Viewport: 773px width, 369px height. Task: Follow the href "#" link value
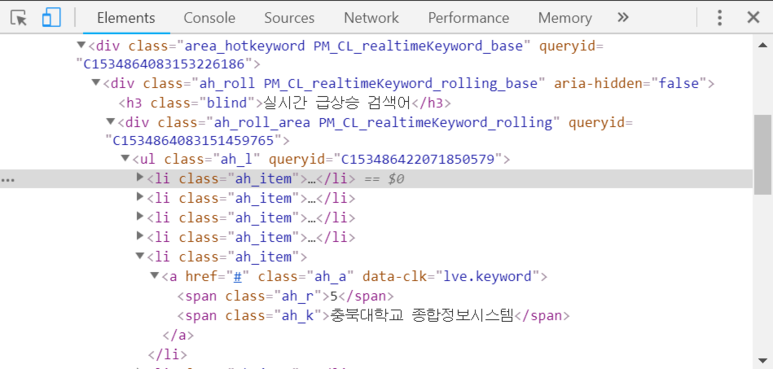(238, 276)
